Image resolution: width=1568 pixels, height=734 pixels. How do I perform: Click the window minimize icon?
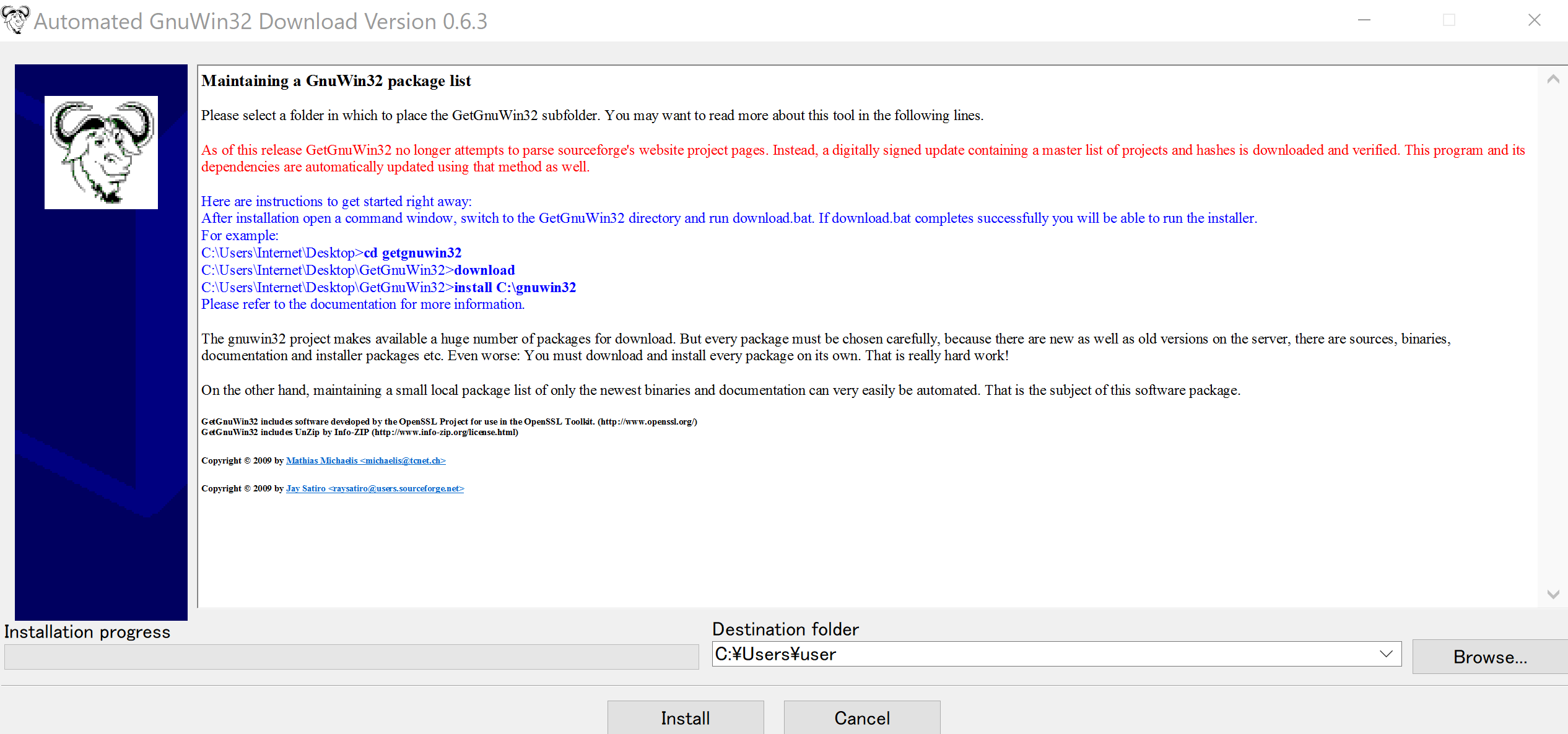pos(1364,20)
